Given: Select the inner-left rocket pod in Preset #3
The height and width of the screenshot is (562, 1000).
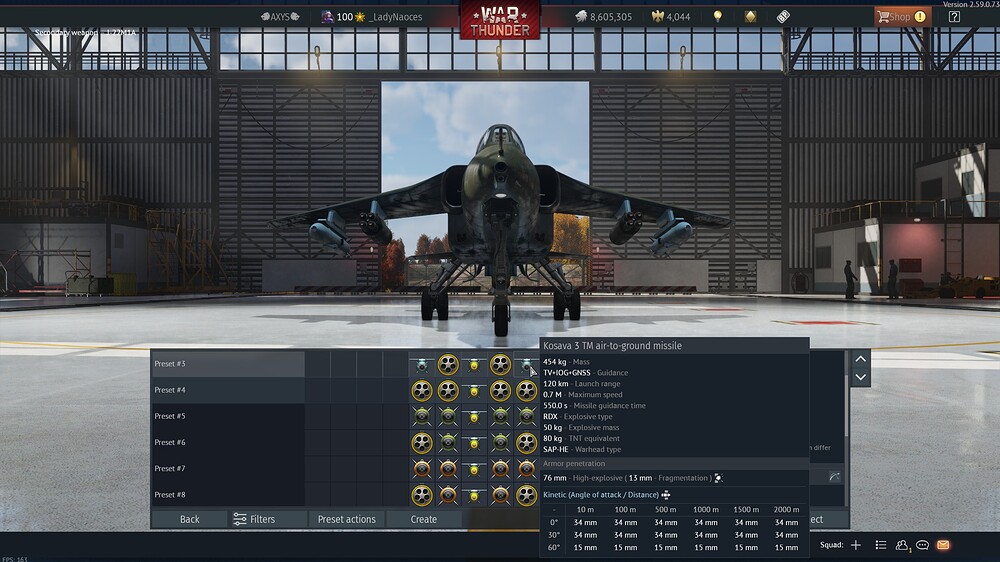Looking at the screenshot, I should [x=448, y=364].
